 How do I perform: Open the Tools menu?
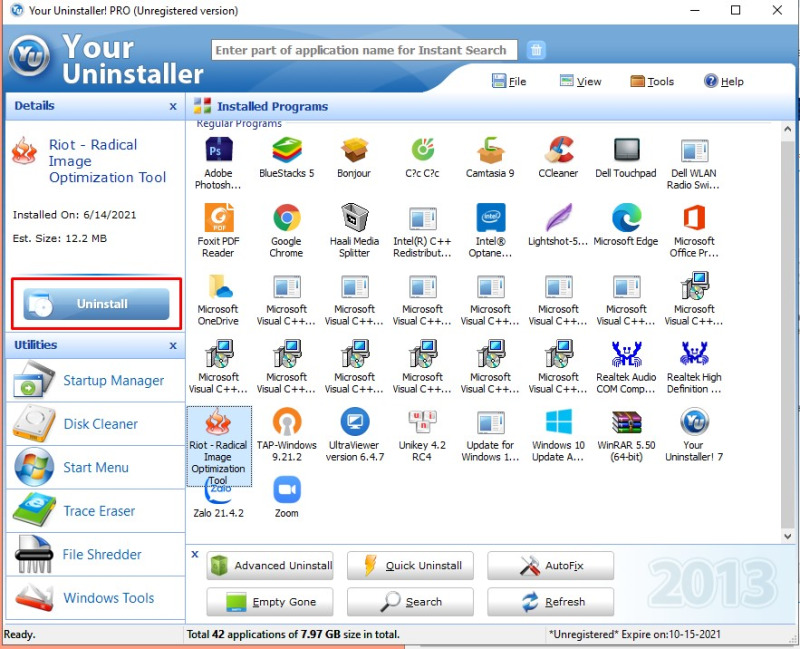[x=652, y=81]
